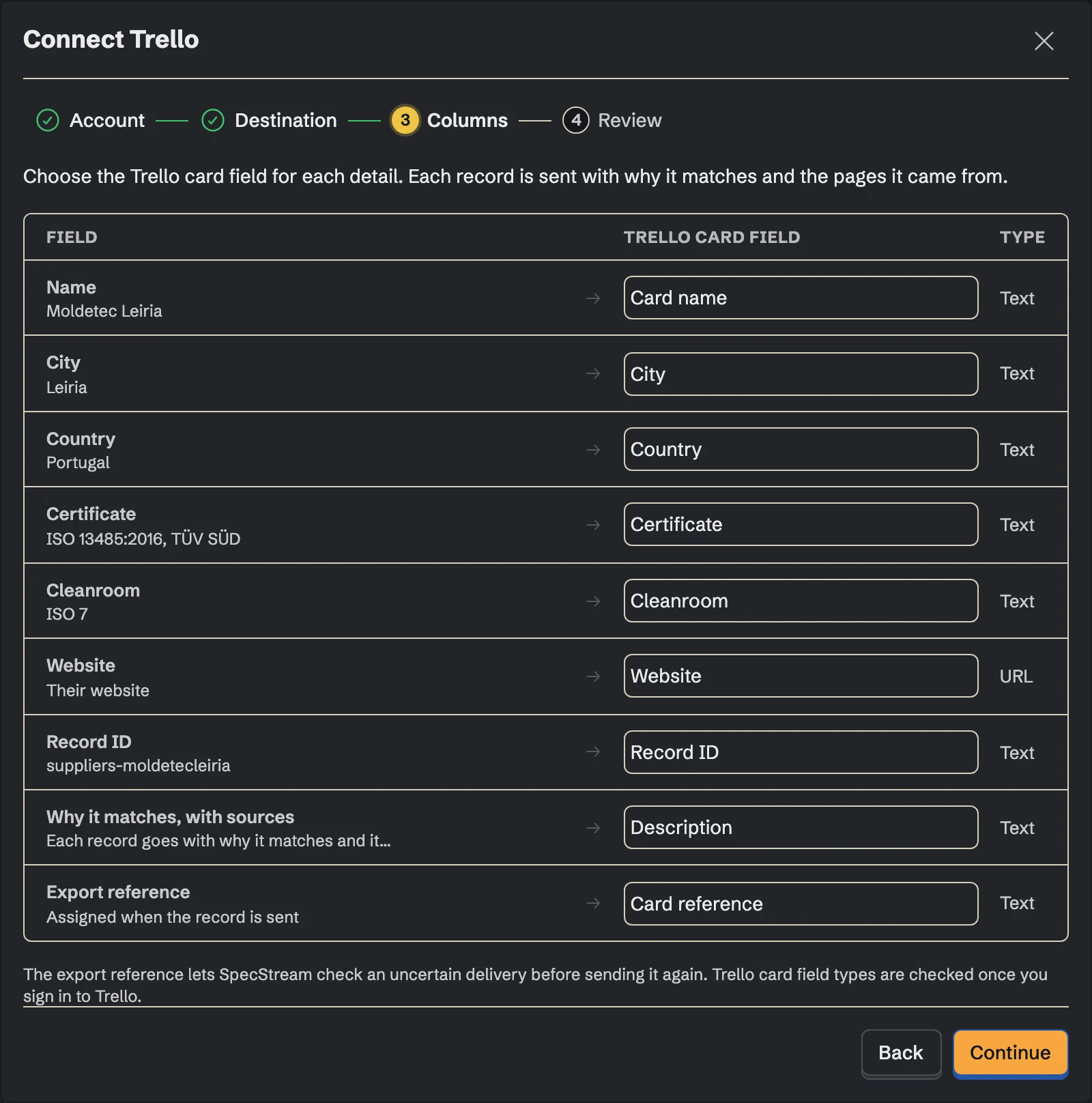
Task: Open the Certificate card field selector
Action: click(801, 524)
